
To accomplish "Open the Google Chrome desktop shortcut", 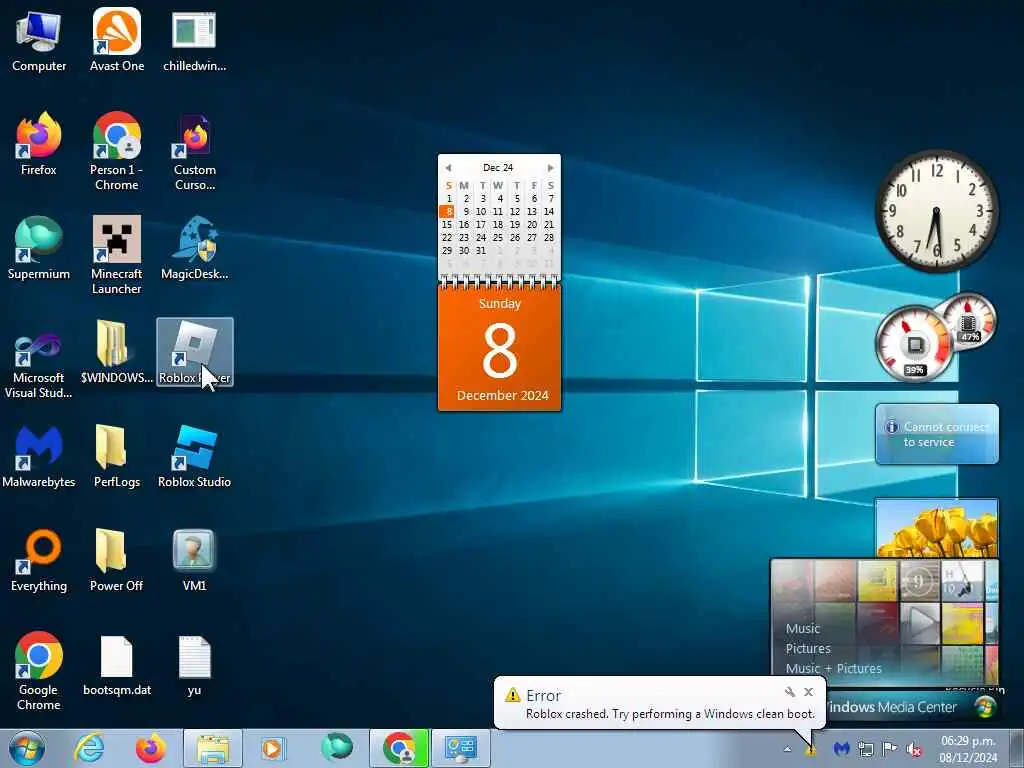I will coord(39,671).
